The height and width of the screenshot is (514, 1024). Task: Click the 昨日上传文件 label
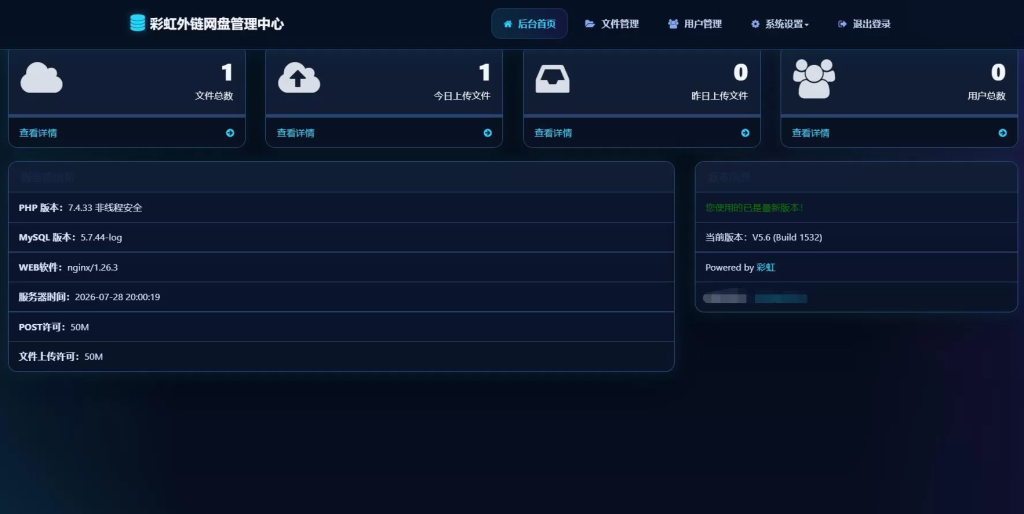[720, 96]
